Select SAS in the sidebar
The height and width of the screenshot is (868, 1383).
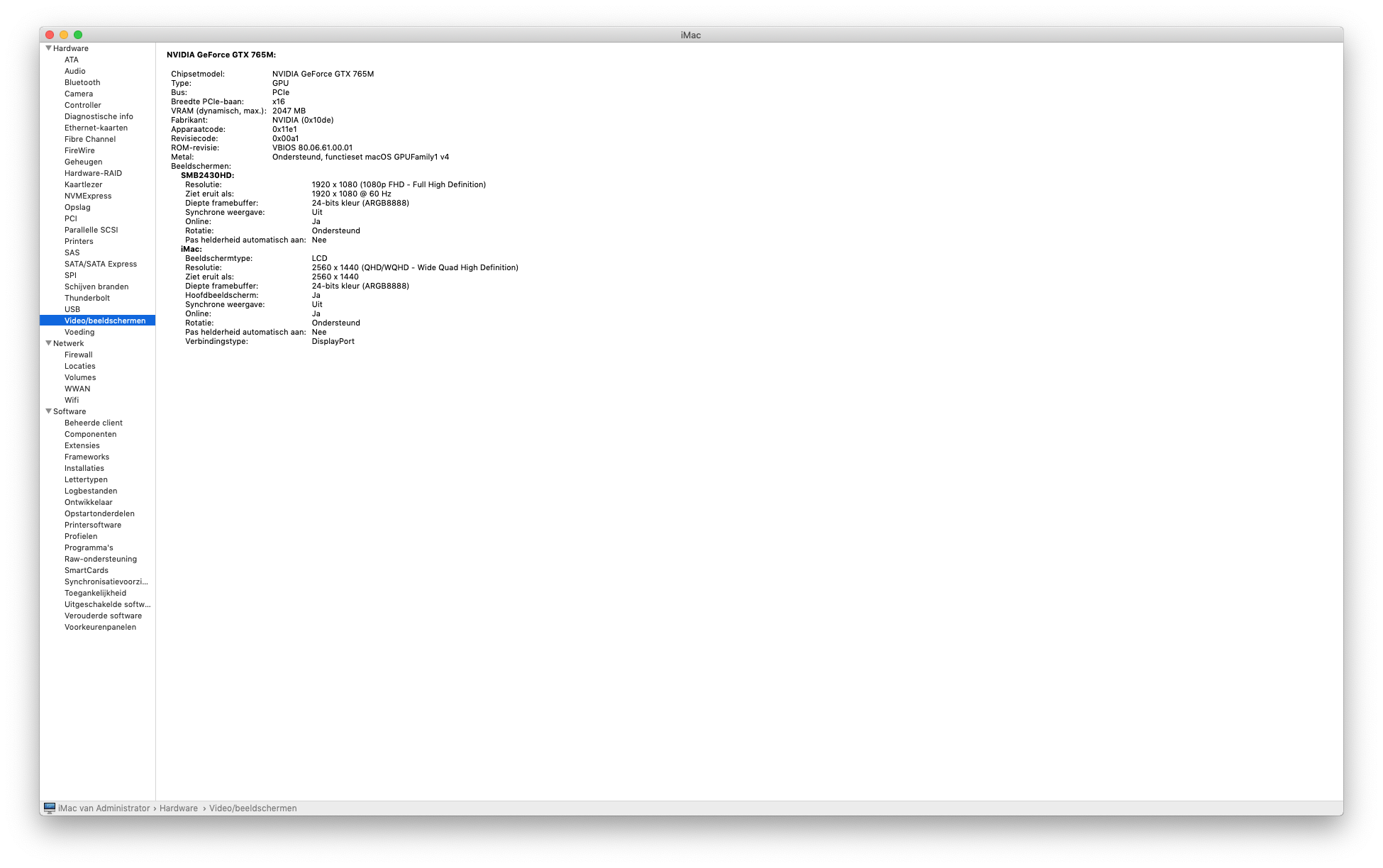[x=72, y=252]
